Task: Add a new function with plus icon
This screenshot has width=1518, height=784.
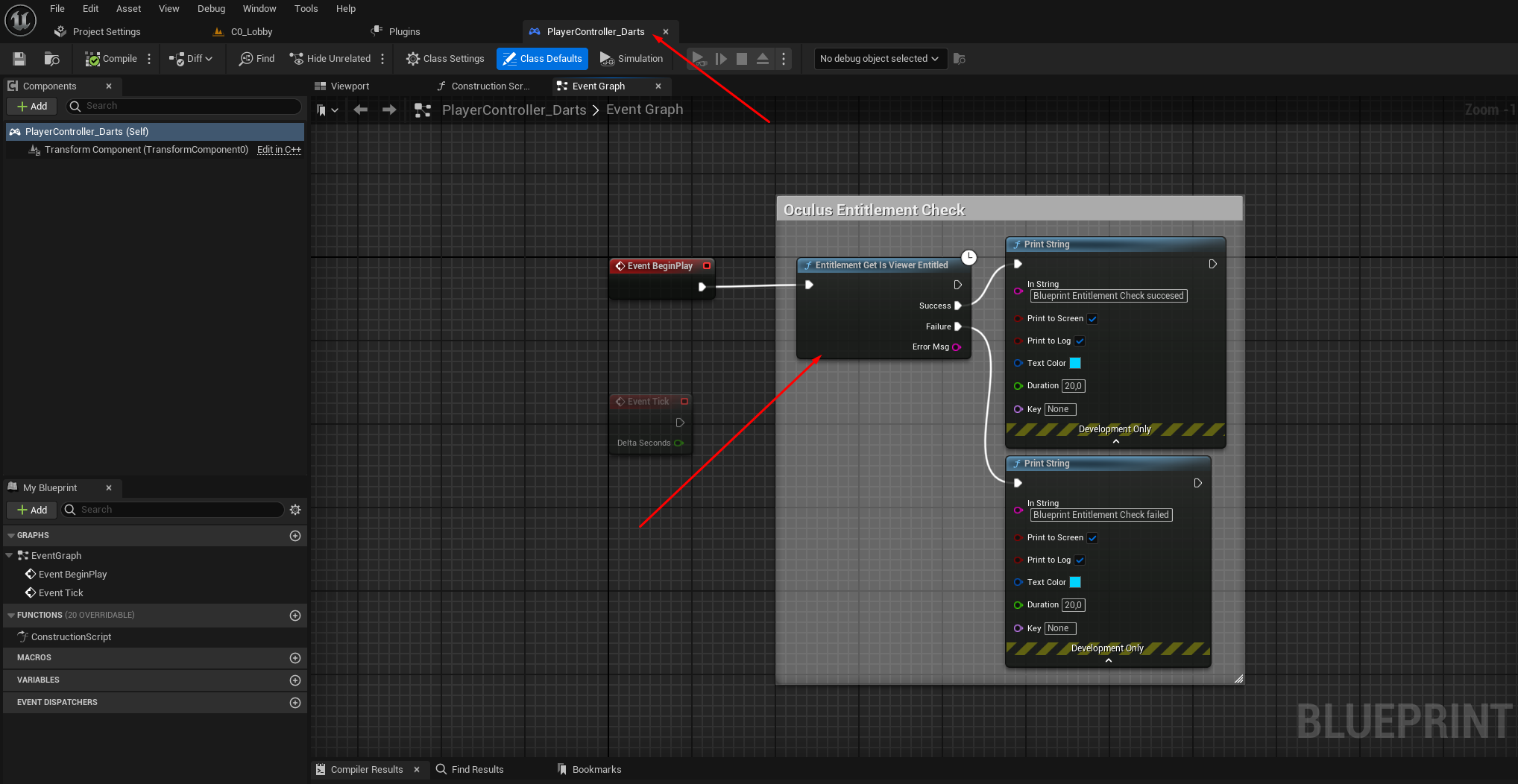Action: click(295, 615)
